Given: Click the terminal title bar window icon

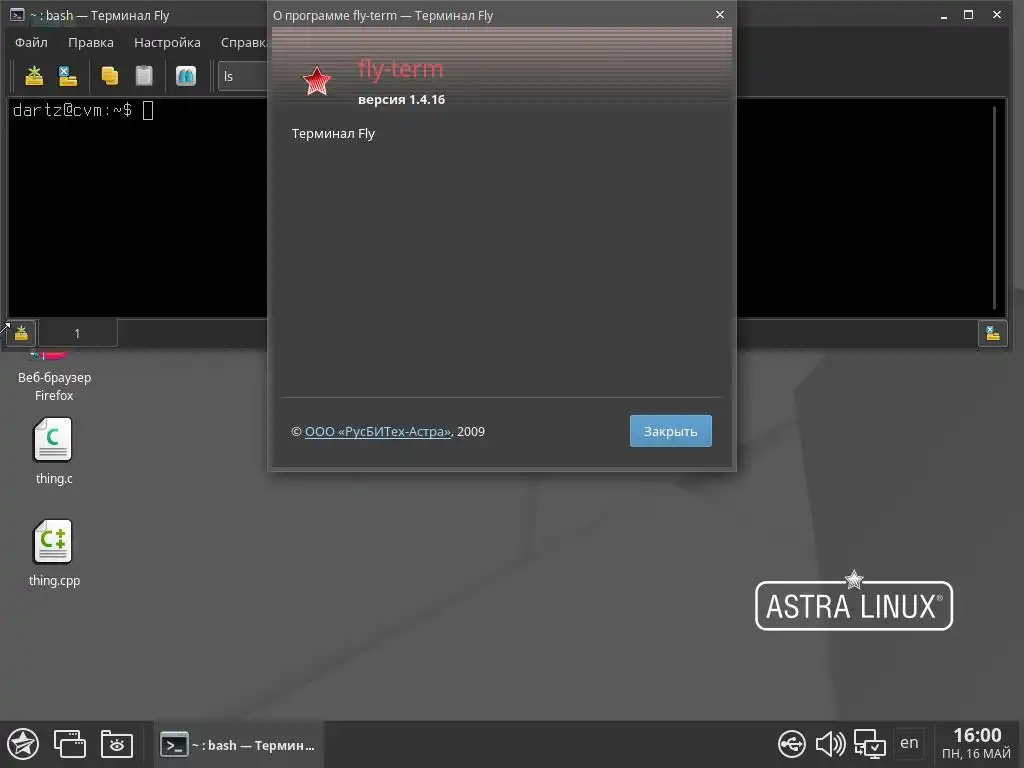Looking at the screenshot, I should point(18,14).
